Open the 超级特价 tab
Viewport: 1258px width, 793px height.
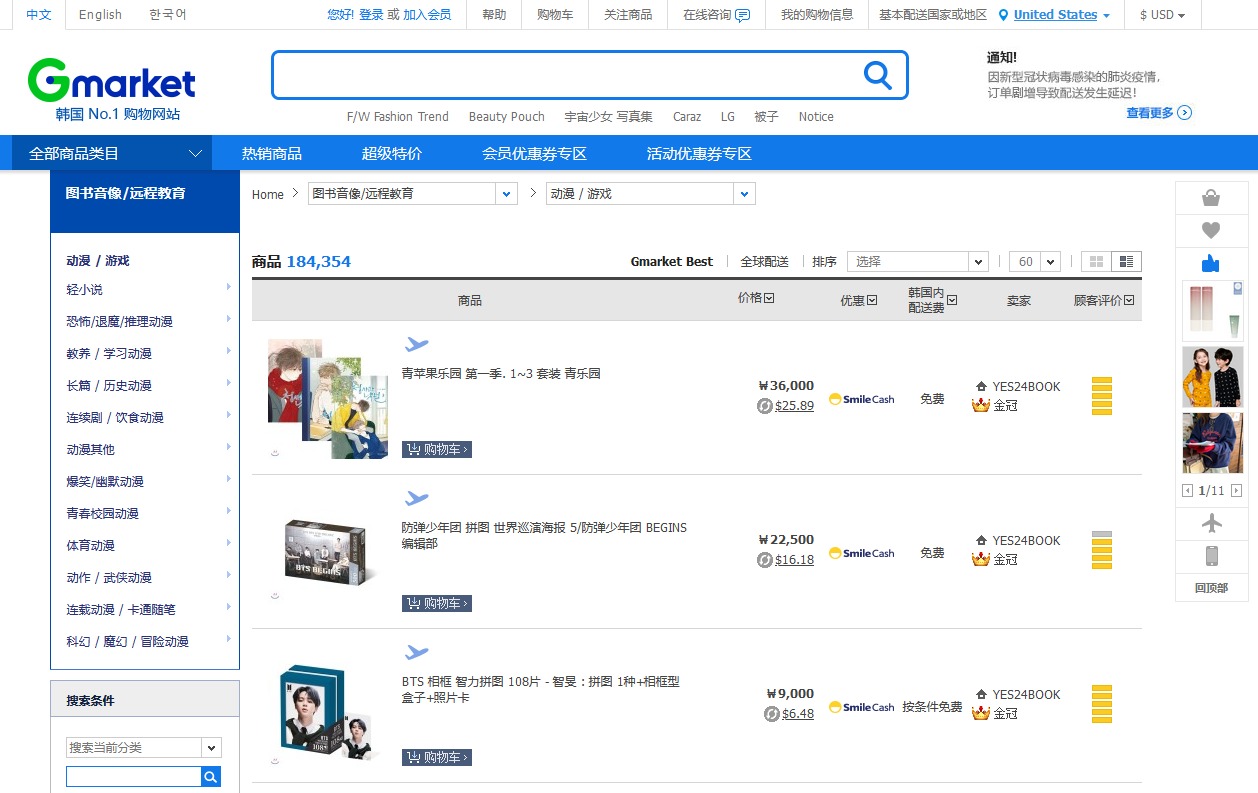pos(392,153)
